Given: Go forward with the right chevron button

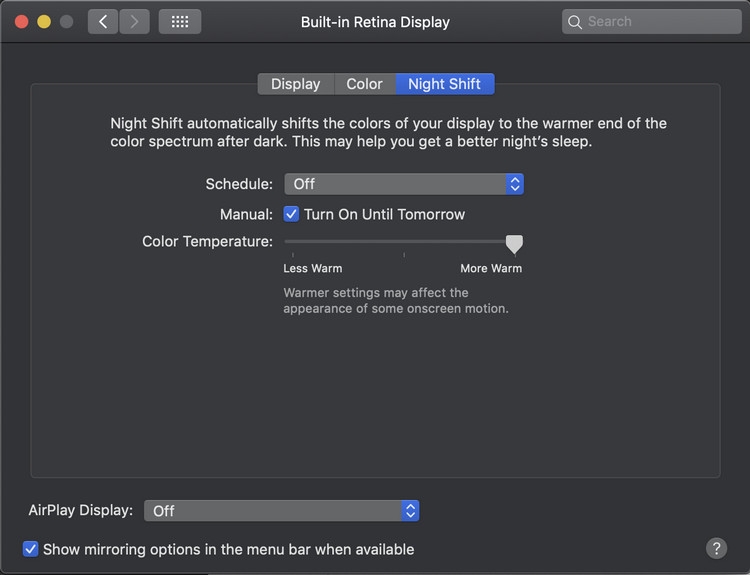Looking at the screenshot, I should [x=134, y=21].
